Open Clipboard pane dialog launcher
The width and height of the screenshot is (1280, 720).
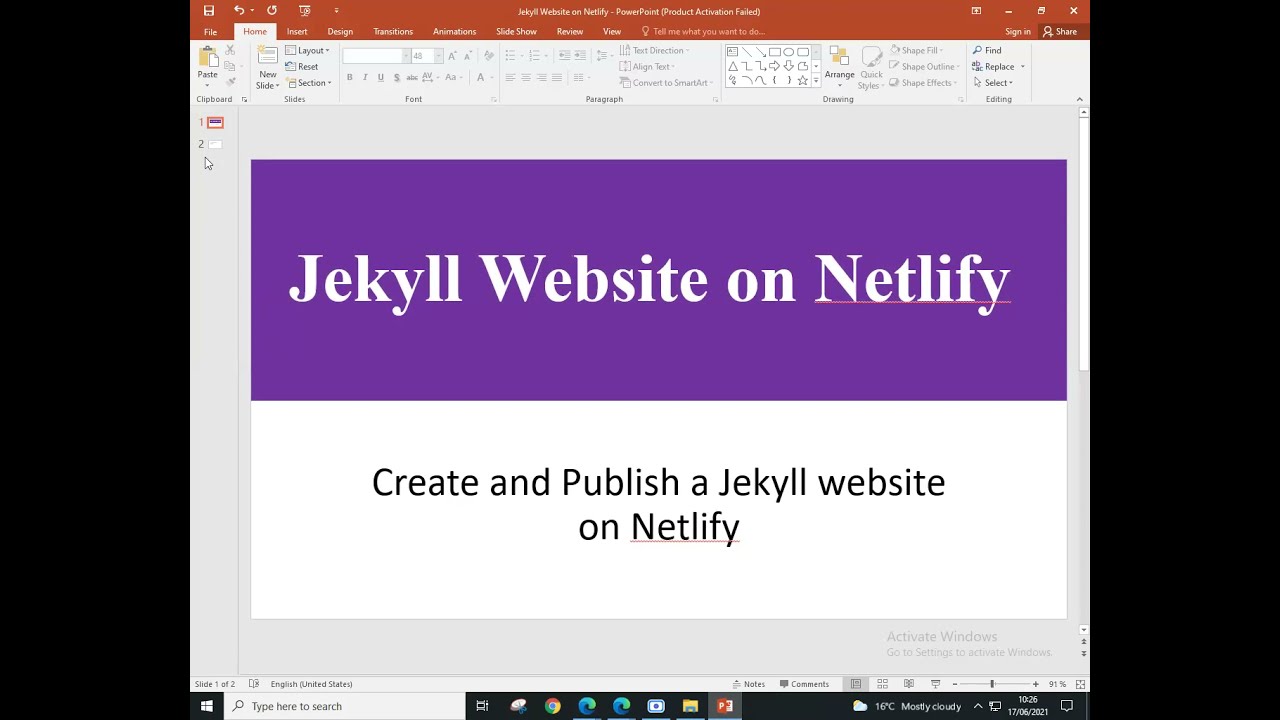click(244, 100)
